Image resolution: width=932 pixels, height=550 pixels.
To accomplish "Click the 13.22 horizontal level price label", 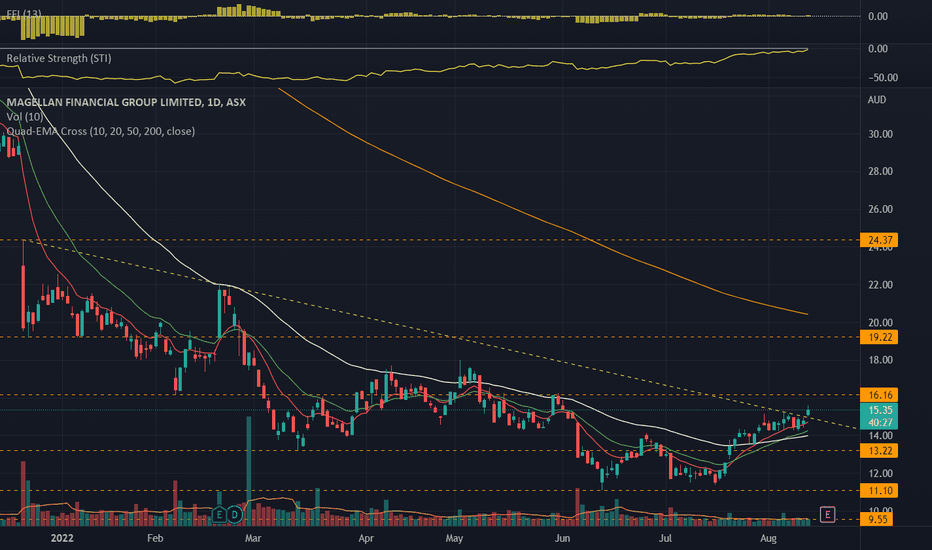I will click(x=879, y=451).
